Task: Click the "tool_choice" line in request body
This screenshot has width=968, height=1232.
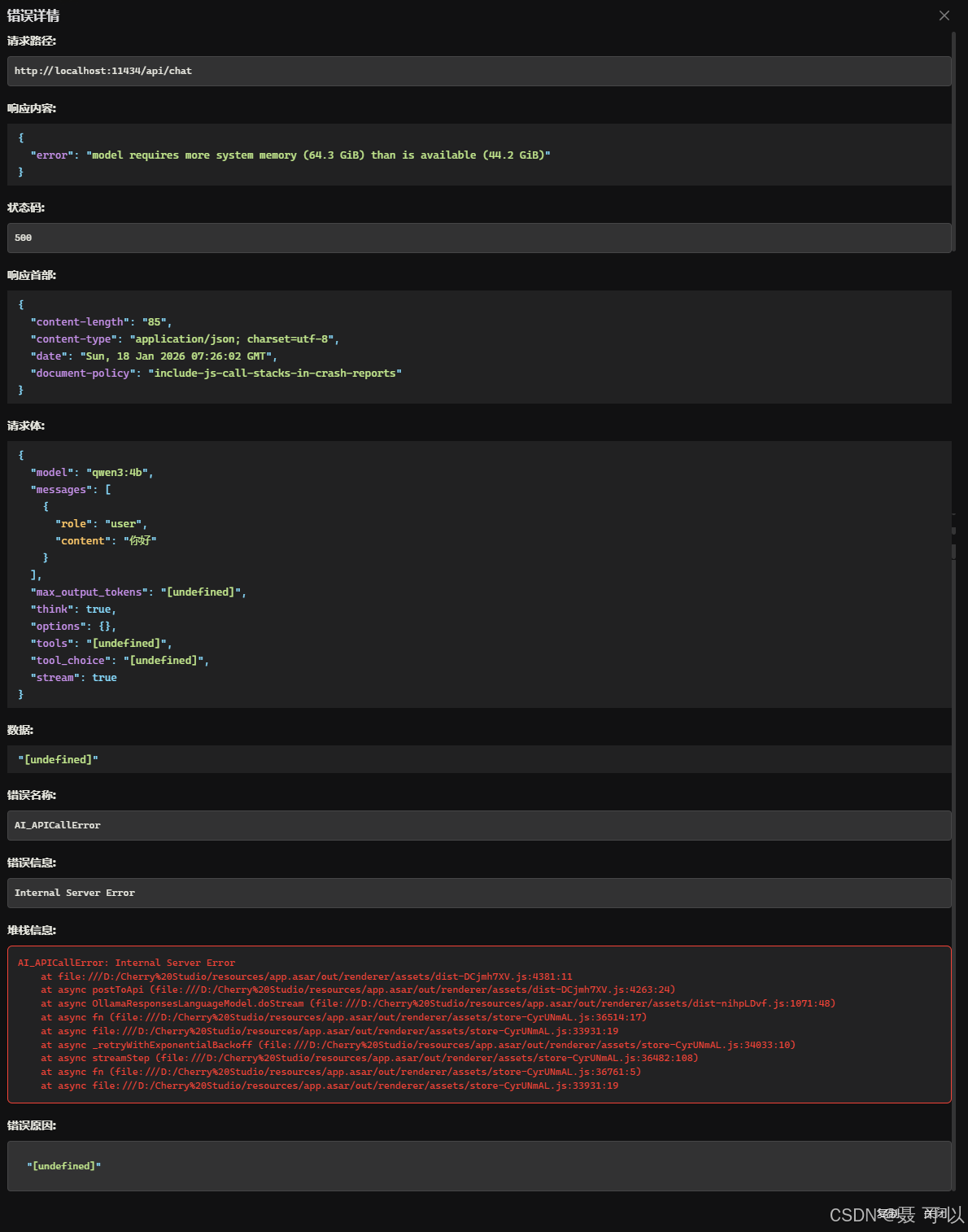Action: click(x=120, y=661)
